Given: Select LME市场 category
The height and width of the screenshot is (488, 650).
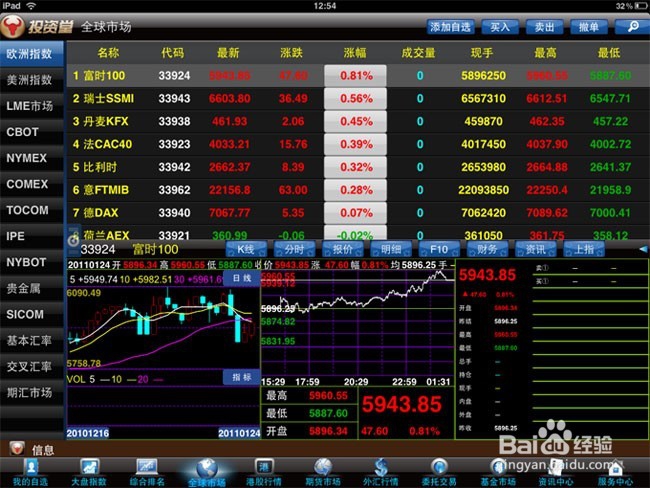Looking at the screenshot, I should click(32, 106).
